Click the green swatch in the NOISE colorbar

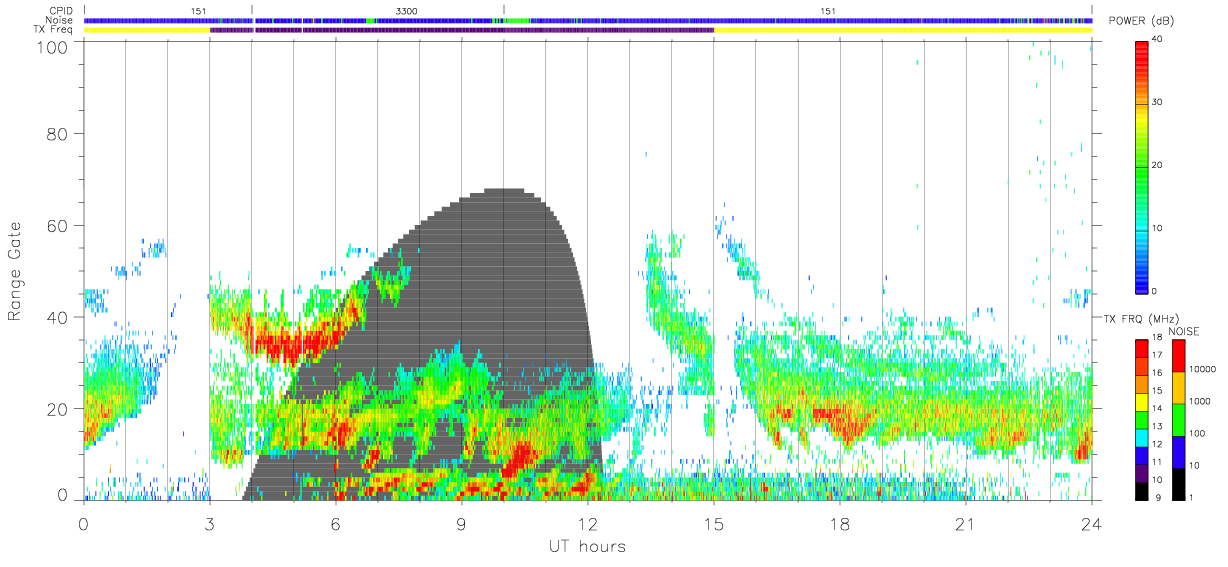pyautogui.click(x=1177, y=419)
